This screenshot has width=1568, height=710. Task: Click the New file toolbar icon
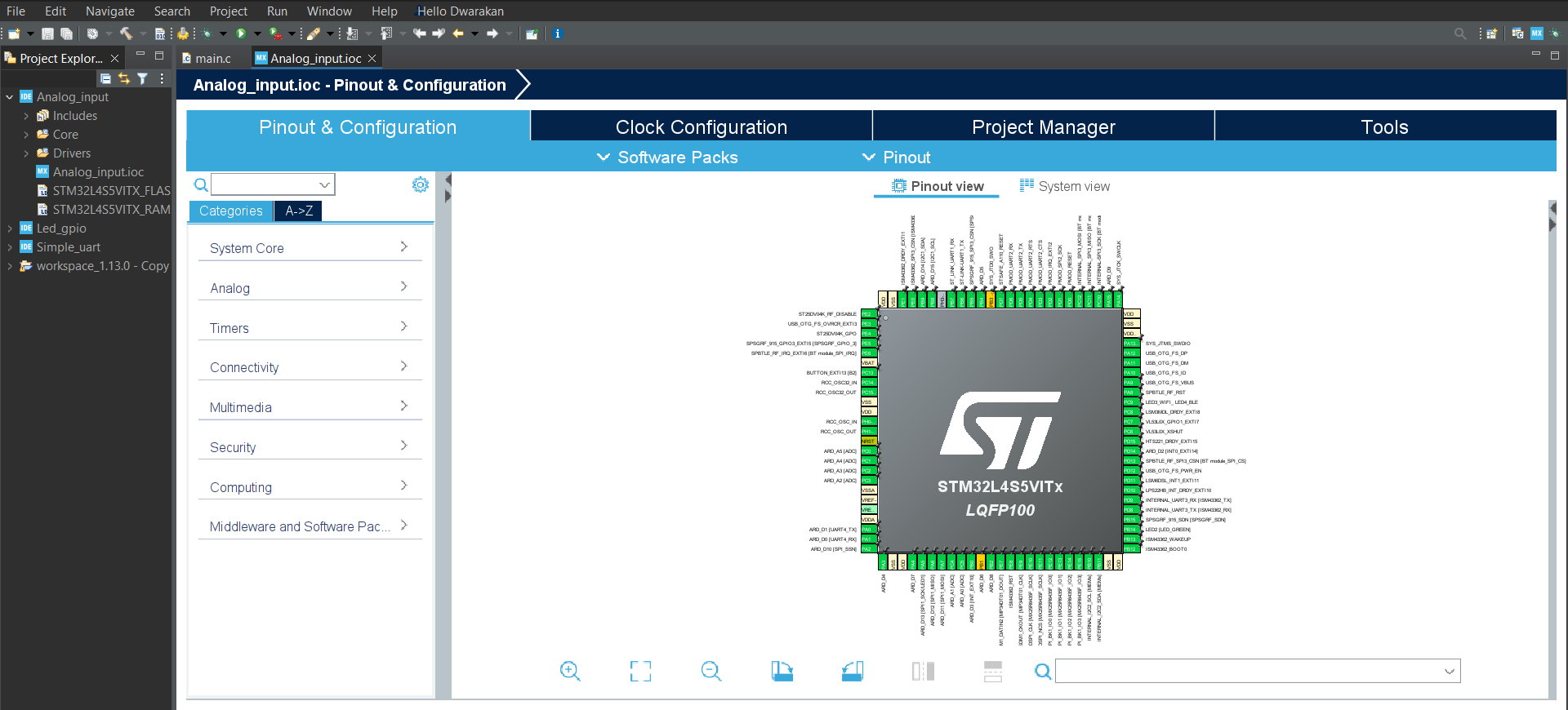[14, 33]
